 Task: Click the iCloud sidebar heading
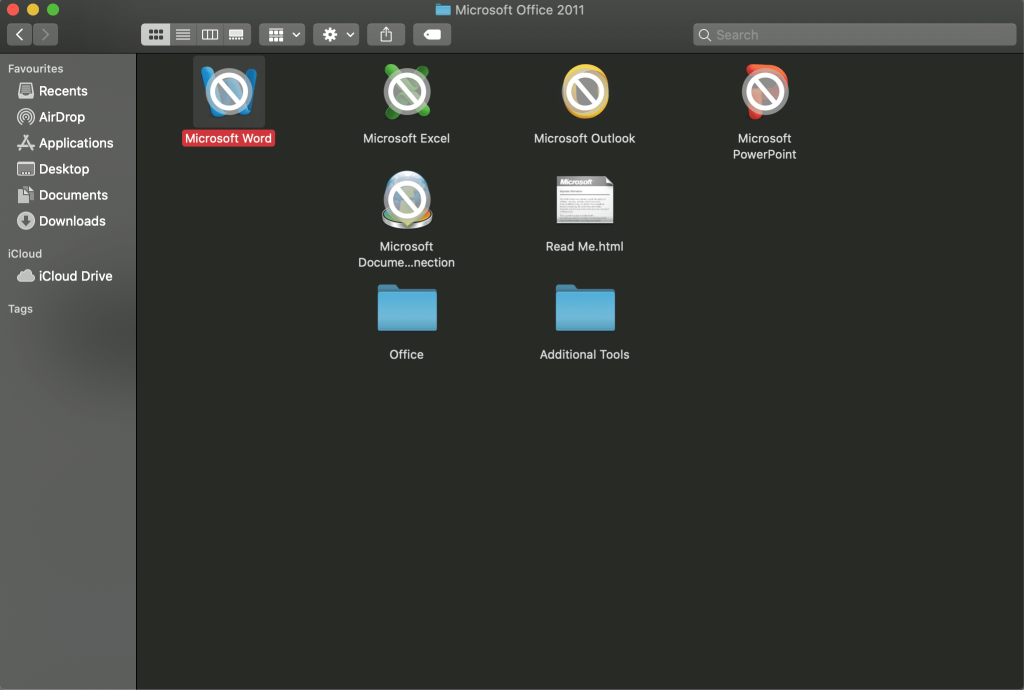[25, 254]
